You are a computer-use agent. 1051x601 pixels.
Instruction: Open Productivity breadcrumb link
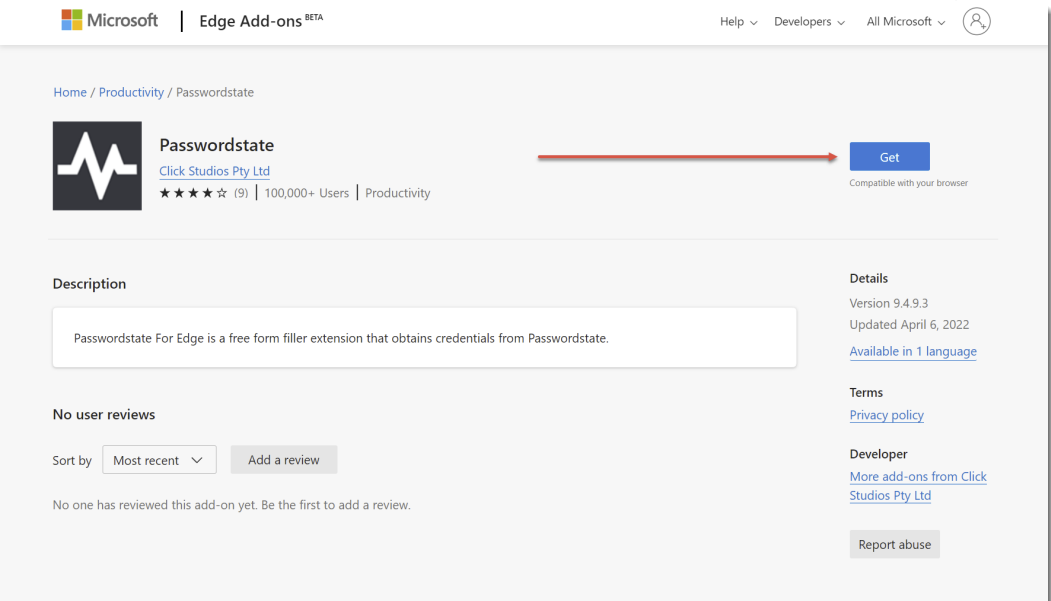(x=131, y=92)
